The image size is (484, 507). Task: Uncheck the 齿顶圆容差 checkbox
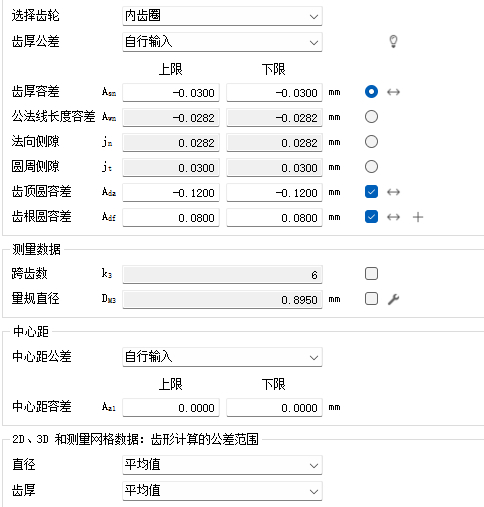tap(371, 192)
